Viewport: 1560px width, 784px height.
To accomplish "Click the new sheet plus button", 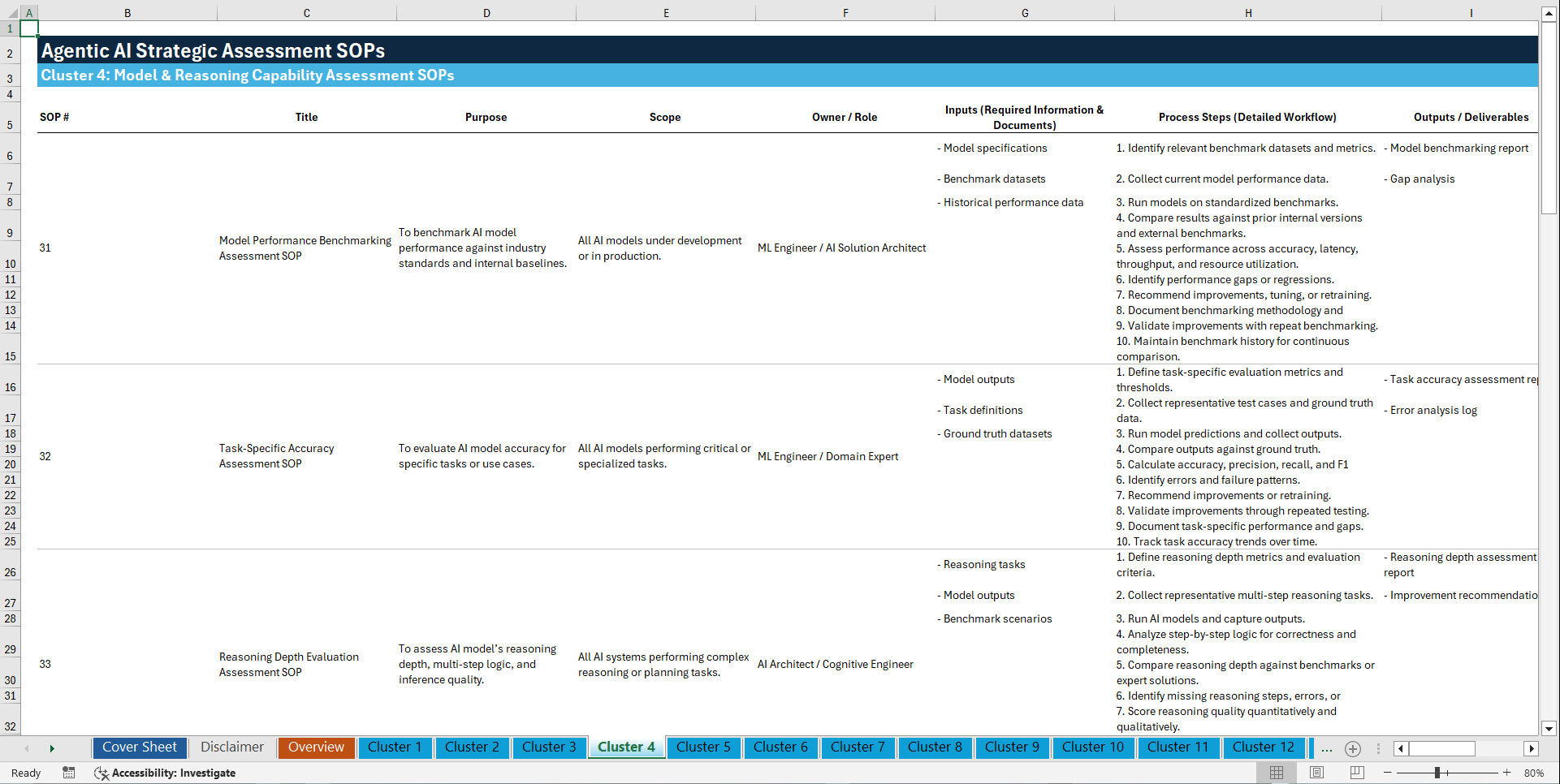I will click(x=1353, y=748).
